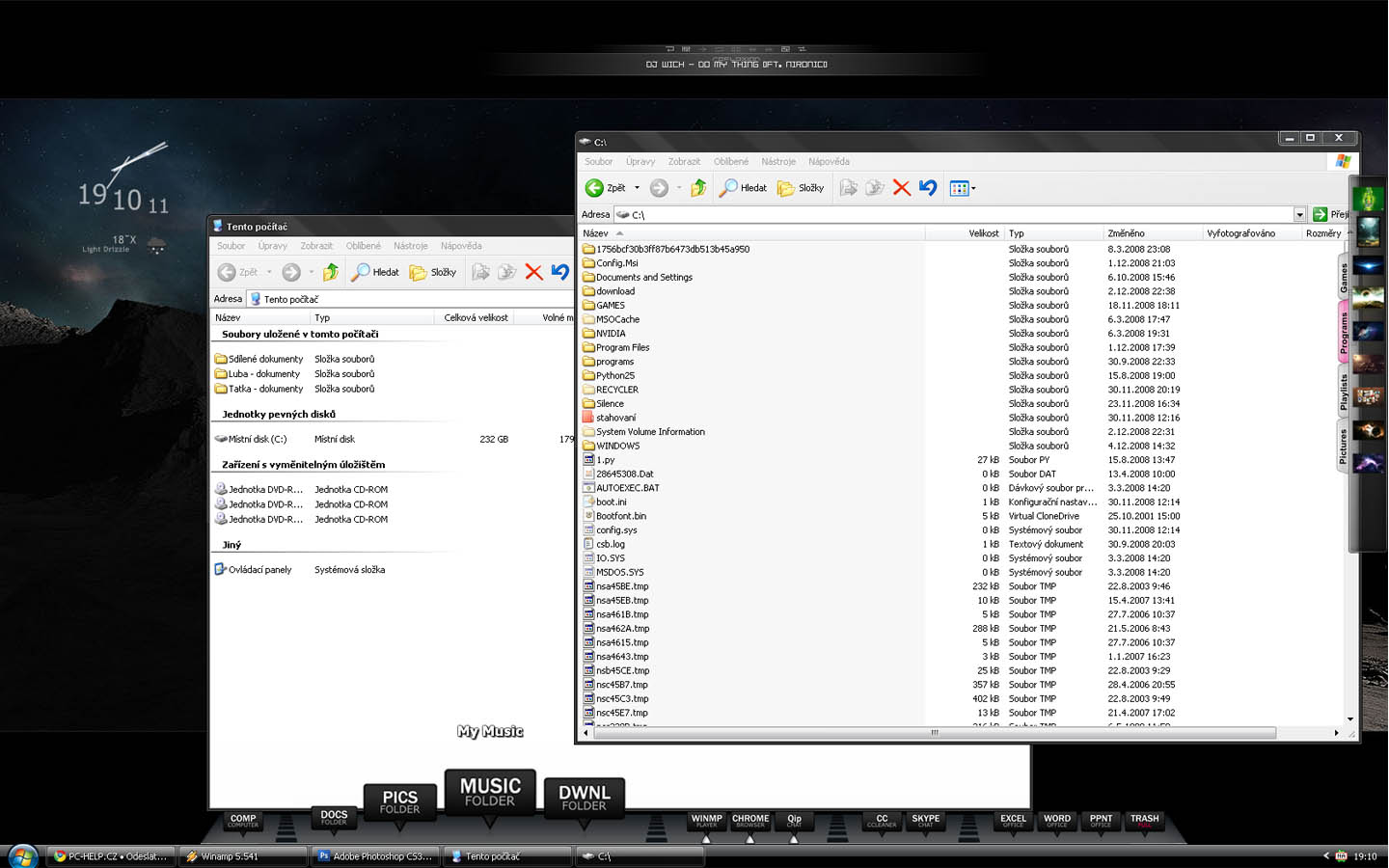Open the Zpět history dropdown arrow in C:\
Image resolution: width=1389 pixels, height=868 pixels.
tap(637, 188)
